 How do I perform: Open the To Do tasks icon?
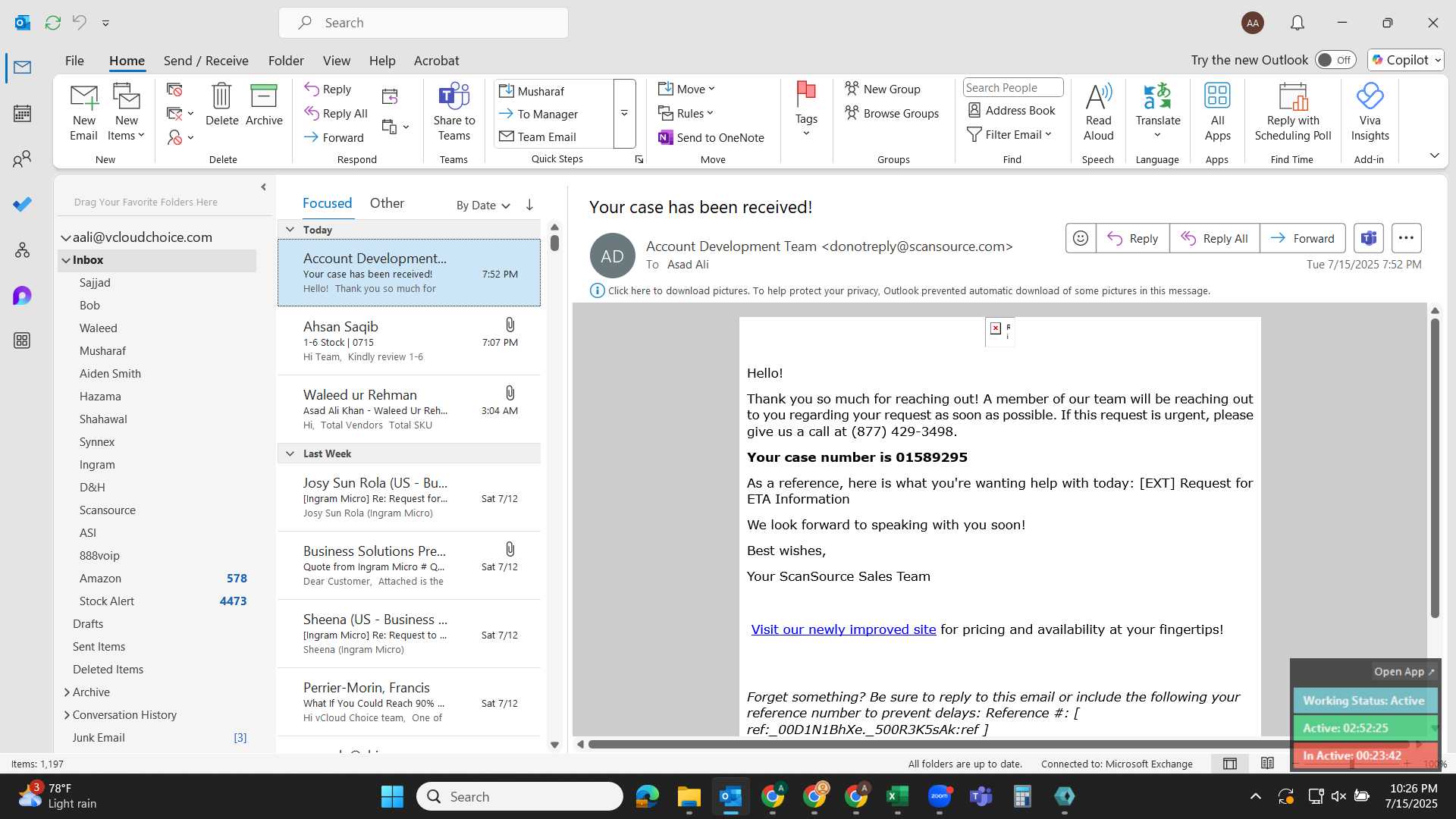tap(22, 205)
